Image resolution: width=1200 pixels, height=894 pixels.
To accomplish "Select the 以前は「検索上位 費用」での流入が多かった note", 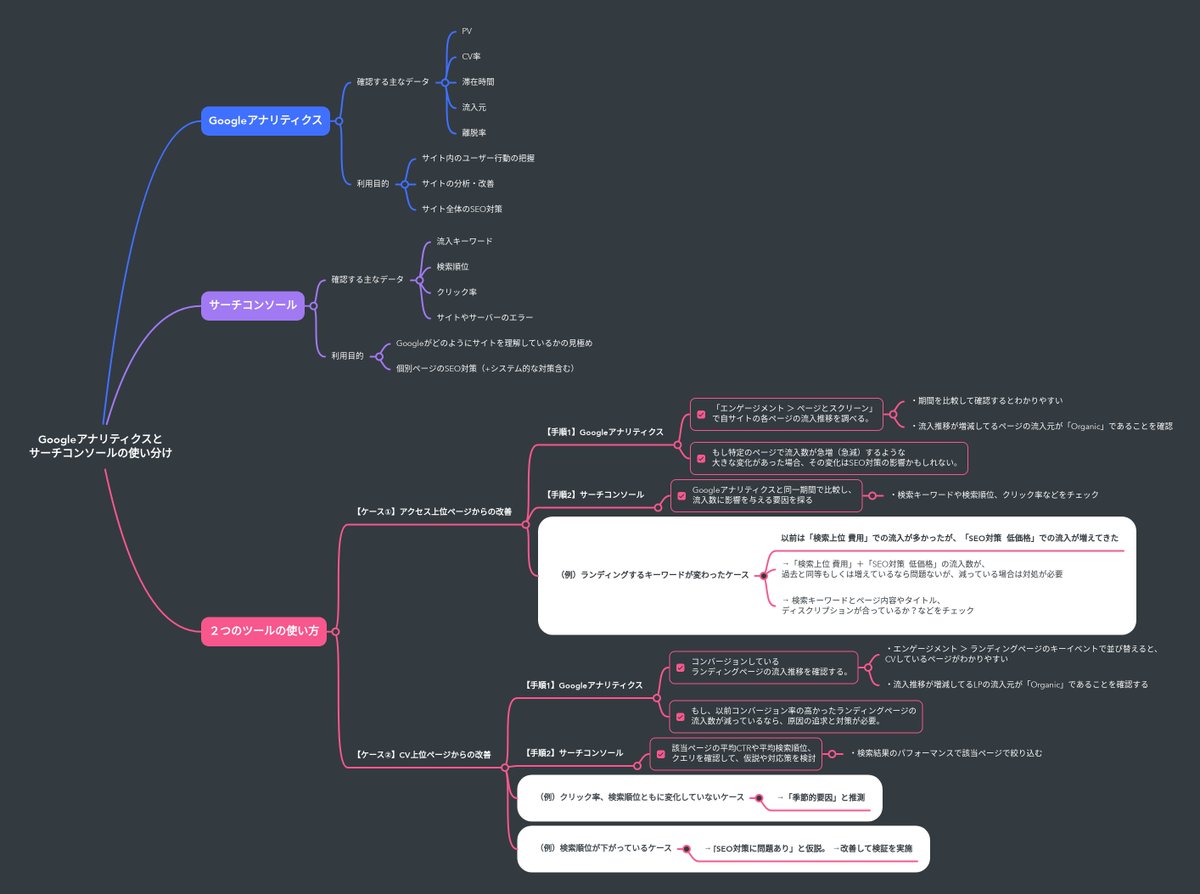I will coord(949,538).
